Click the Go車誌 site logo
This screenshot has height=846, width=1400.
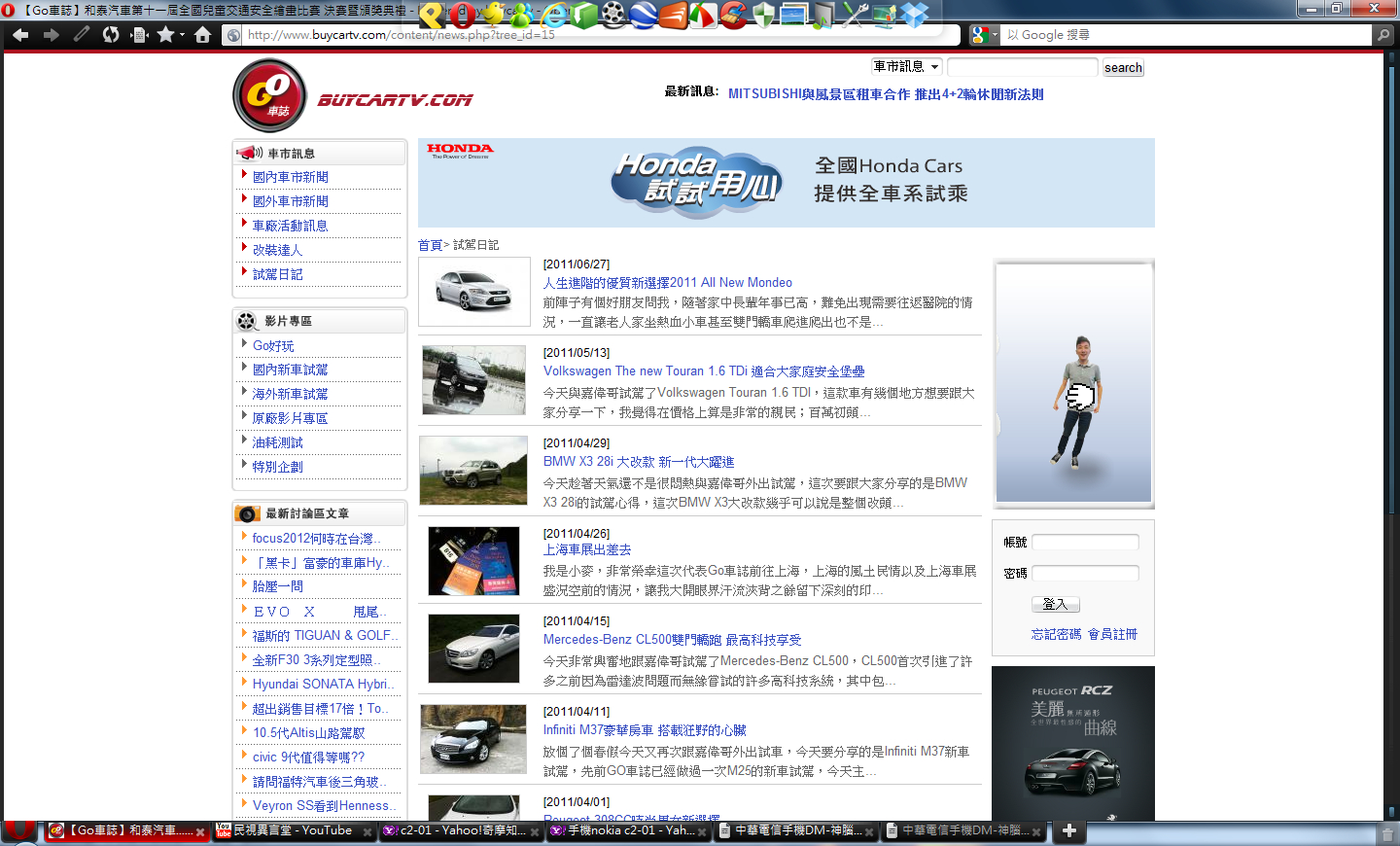point(270,95)
